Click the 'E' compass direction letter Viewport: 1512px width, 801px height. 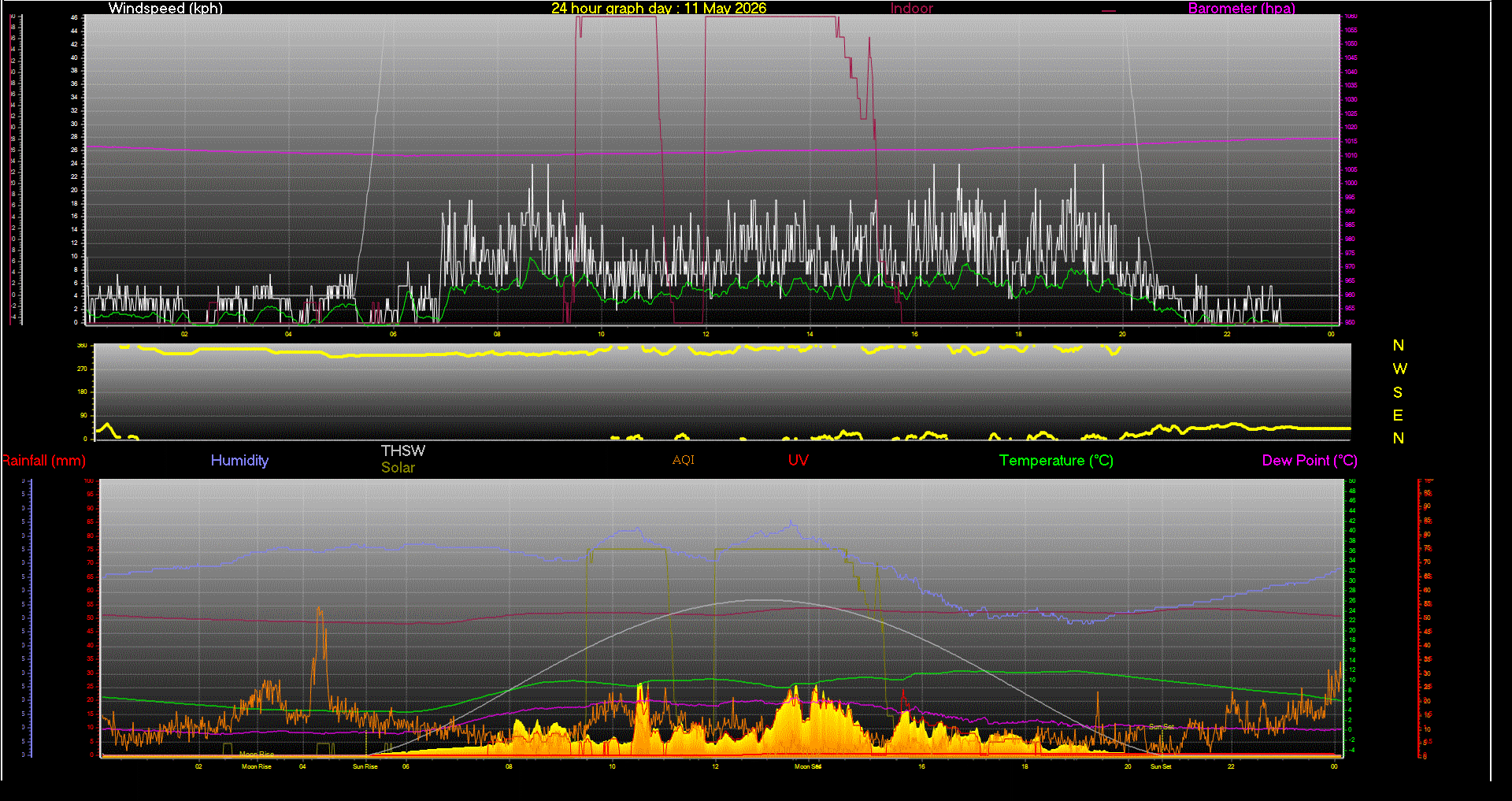click(1398, 415)
